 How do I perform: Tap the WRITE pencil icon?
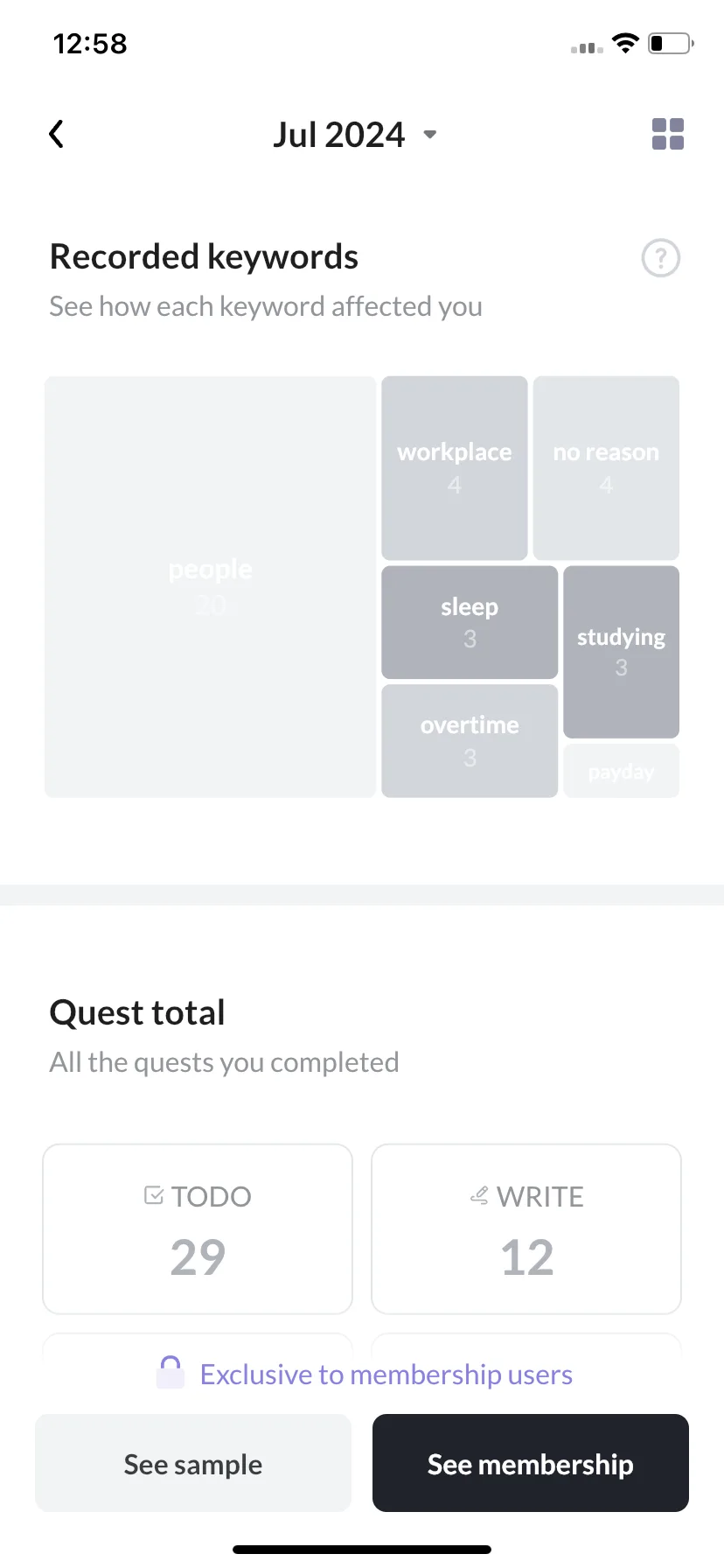(x=479, y=1195)
